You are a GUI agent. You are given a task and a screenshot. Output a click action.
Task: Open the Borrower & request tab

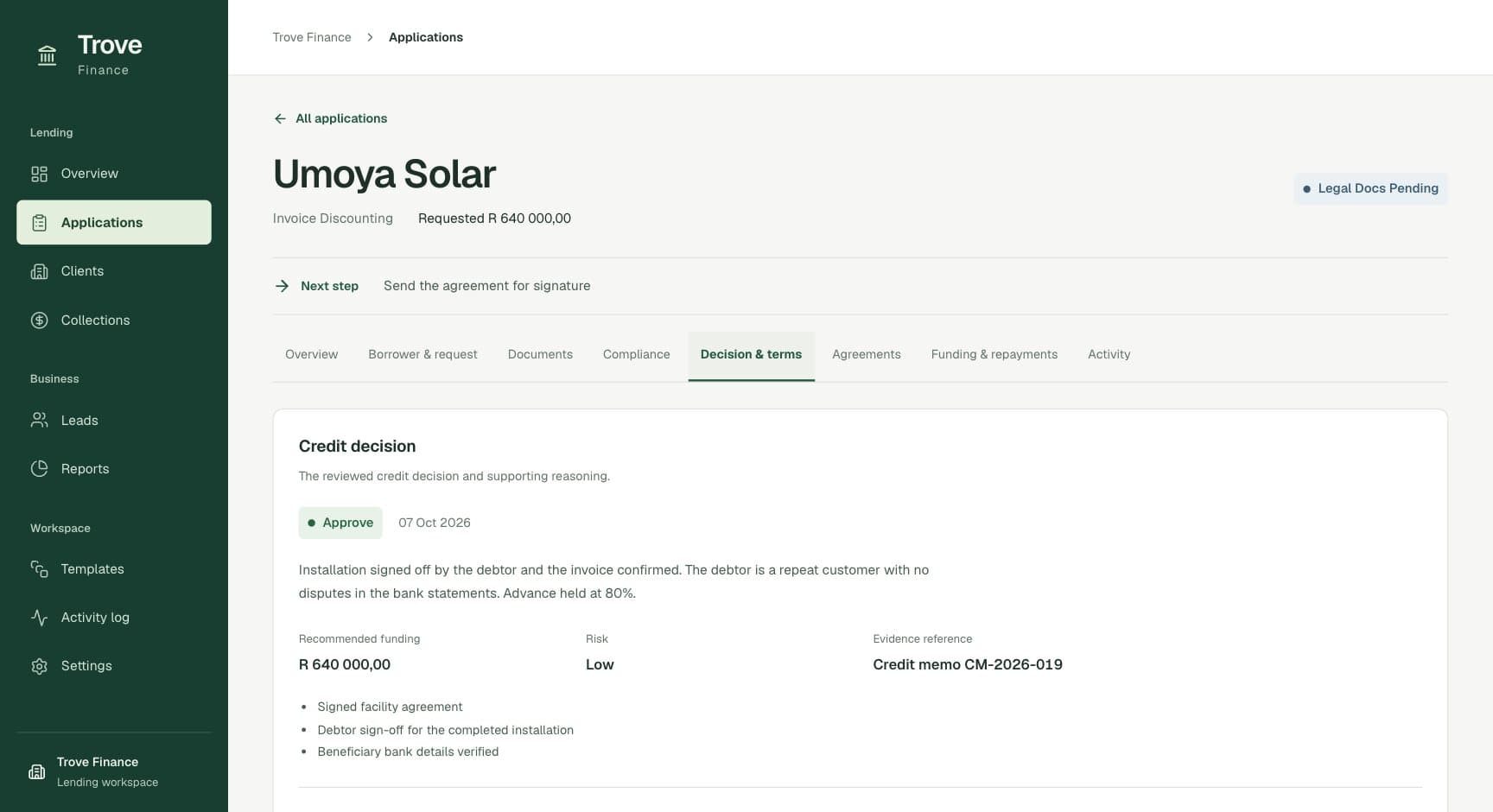coord(422,355)
